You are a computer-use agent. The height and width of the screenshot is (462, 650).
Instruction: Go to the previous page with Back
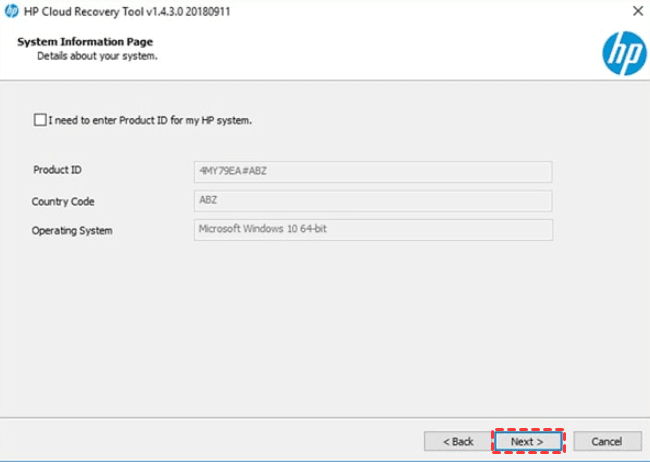(x=458, y=441)
